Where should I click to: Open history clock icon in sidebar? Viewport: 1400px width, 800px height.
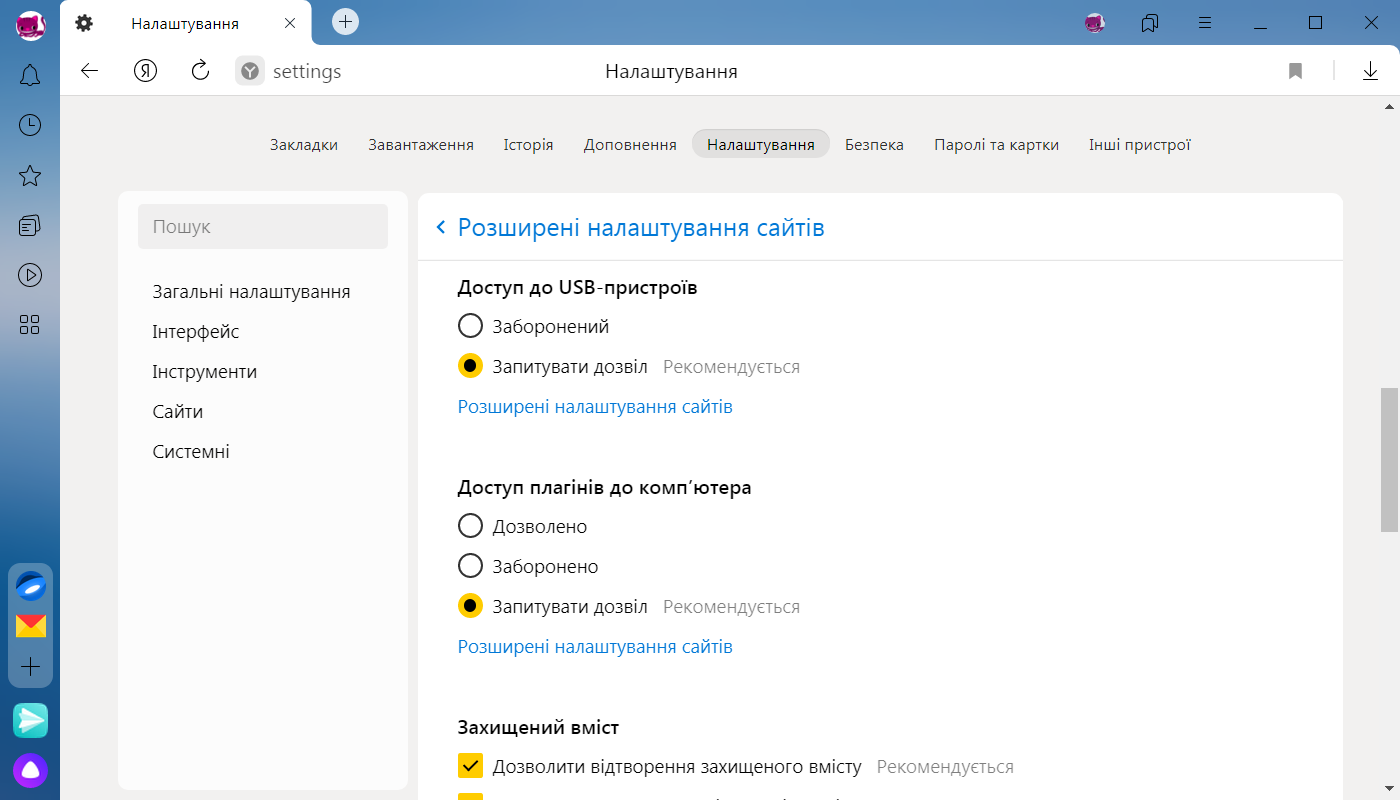[x=30, y=125]
